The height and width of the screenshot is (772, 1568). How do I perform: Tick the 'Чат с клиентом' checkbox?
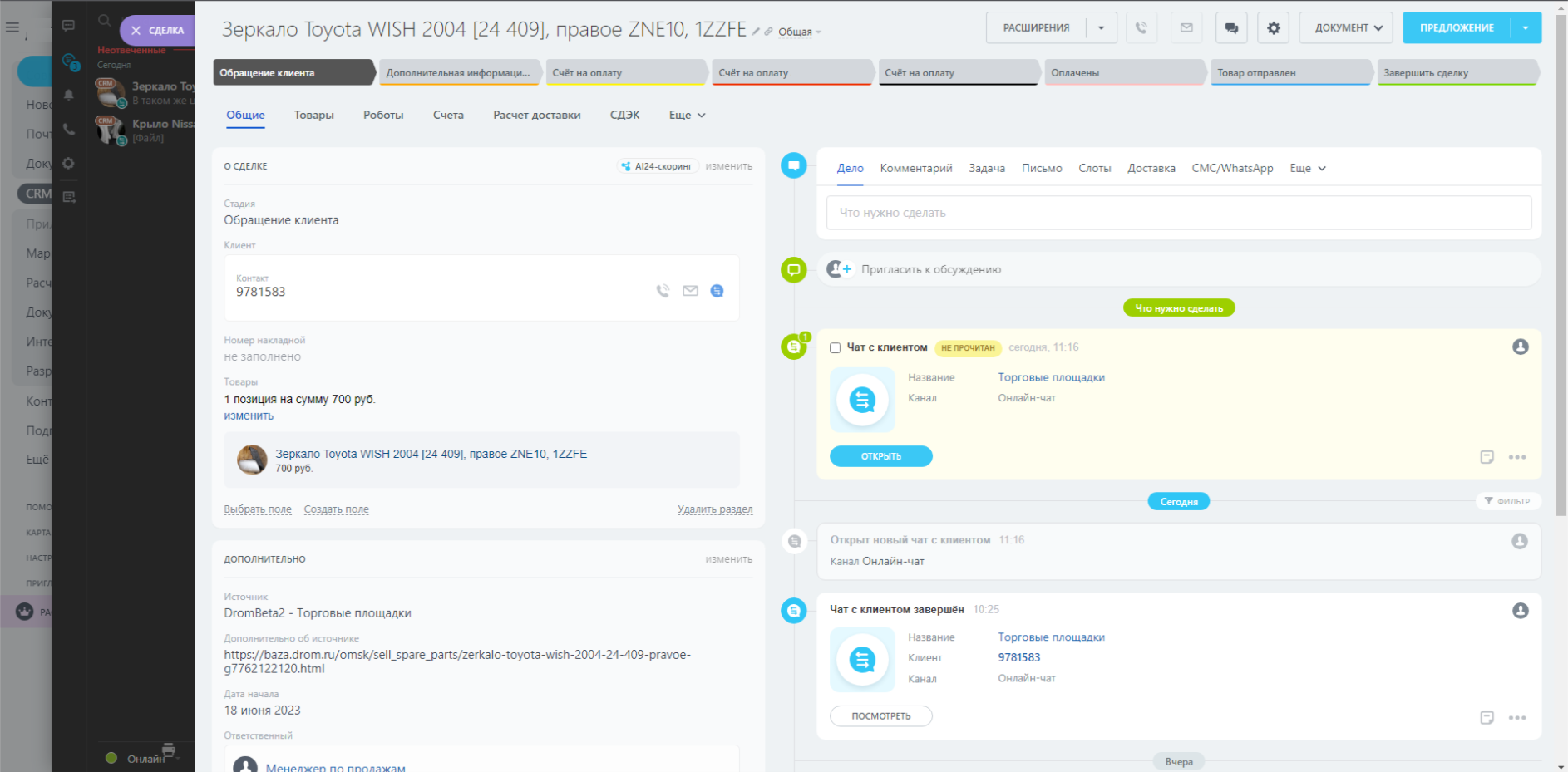tap(835, 348)
